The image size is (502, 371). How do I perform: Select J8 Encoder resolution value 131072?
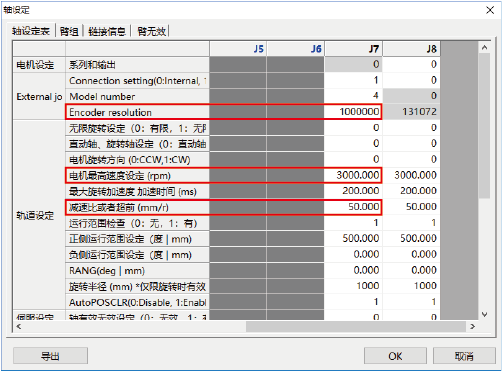point(411,112)
